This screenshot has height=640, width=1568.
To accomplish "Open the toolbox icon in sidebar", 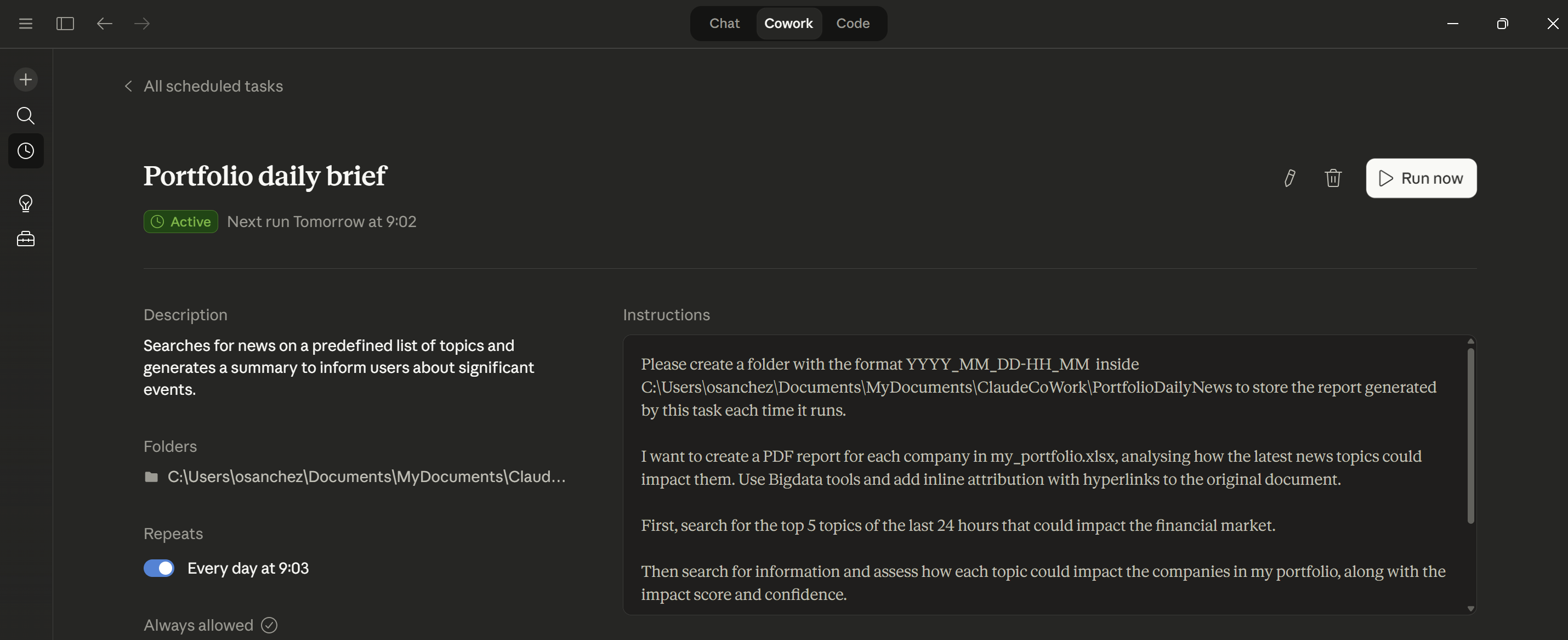I will [x=26, y=239].
